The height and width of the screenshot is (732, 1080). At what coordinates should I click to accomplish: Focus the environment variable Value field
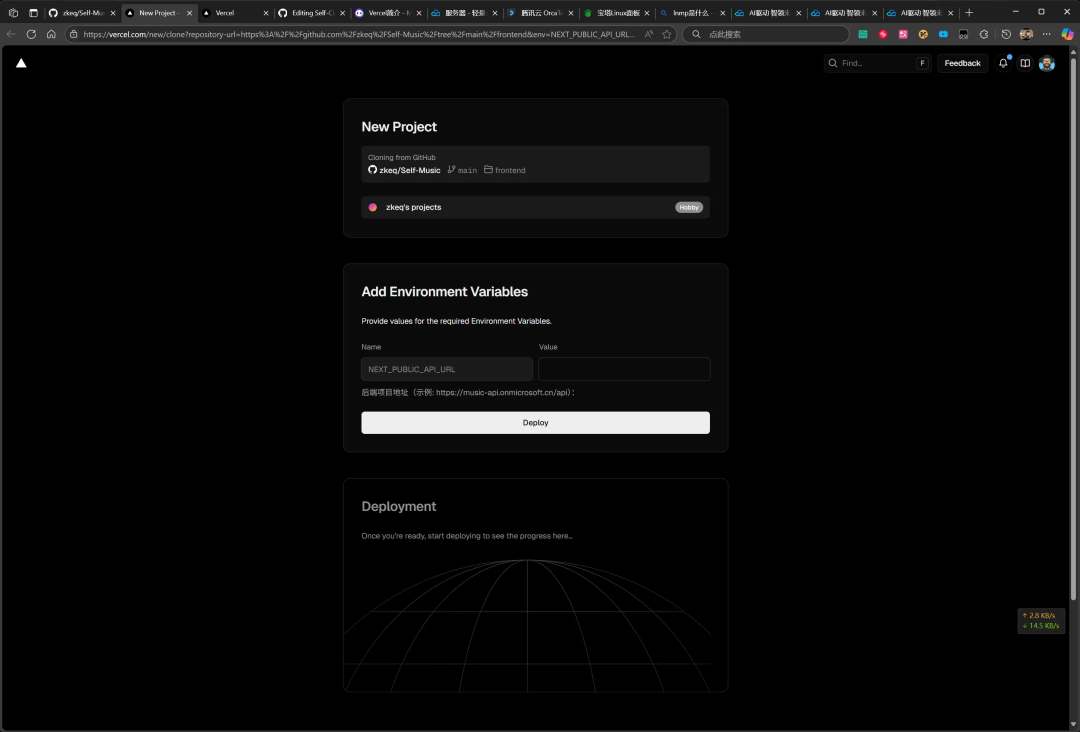(x=624, y=369)
